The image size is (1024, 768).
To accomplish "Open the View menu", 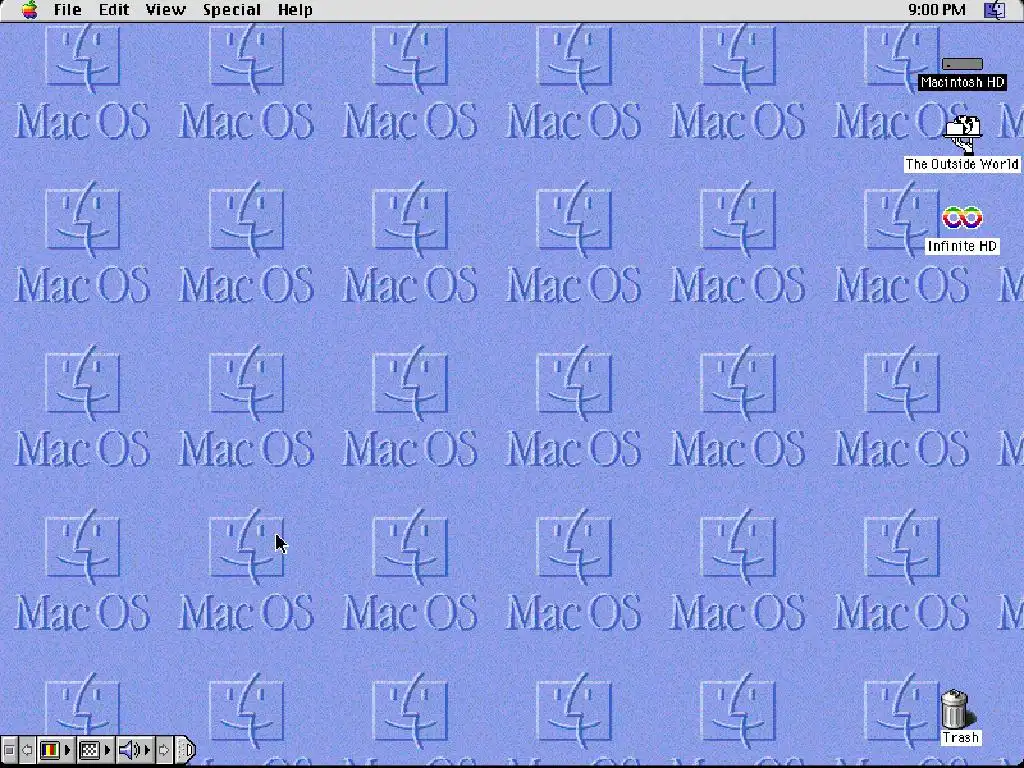I will [165, 10].
